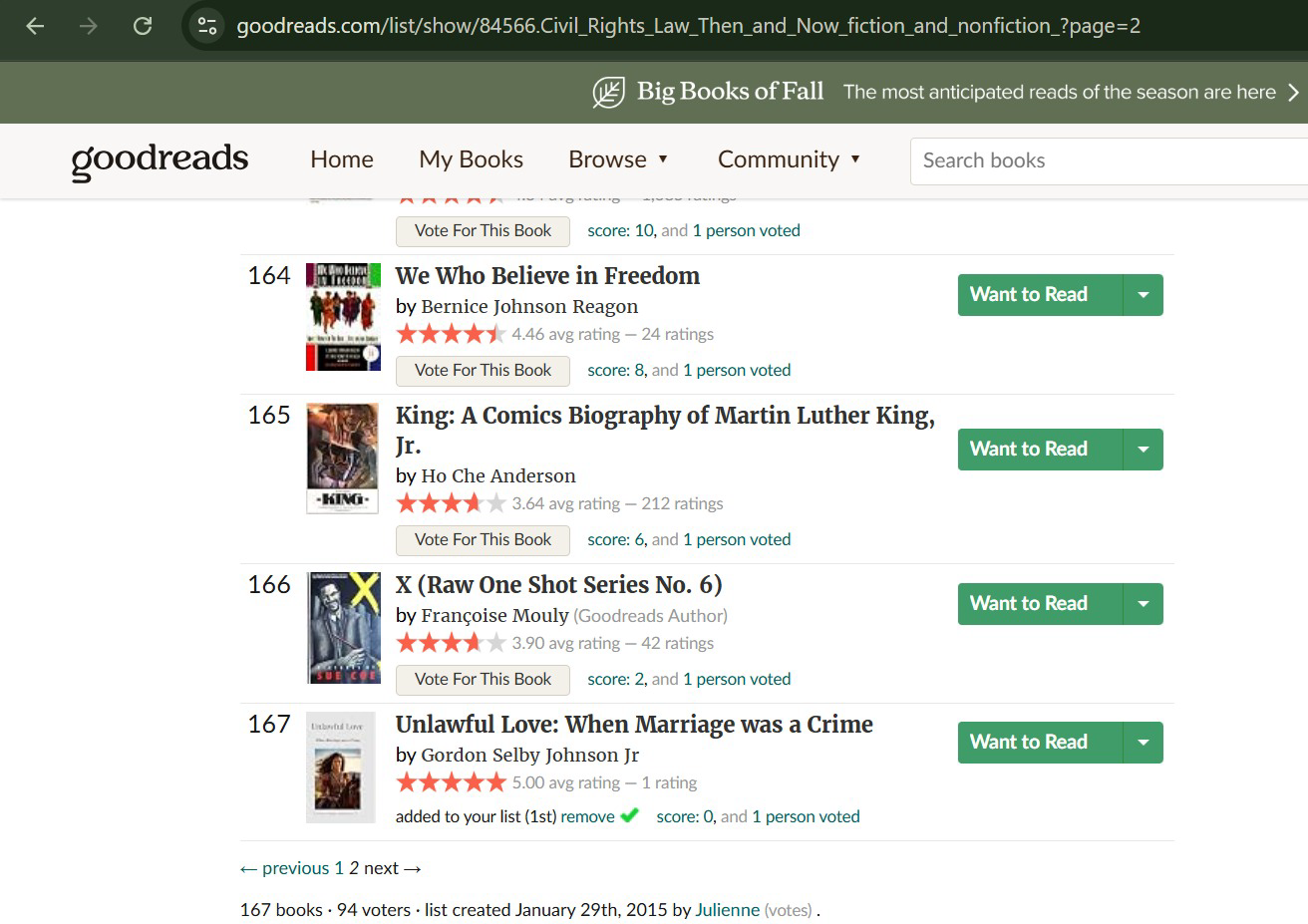The image size is (1308, 924).
Task: Click Want to Read for We Who Believe in Freedom
Action: point(1040,295)
